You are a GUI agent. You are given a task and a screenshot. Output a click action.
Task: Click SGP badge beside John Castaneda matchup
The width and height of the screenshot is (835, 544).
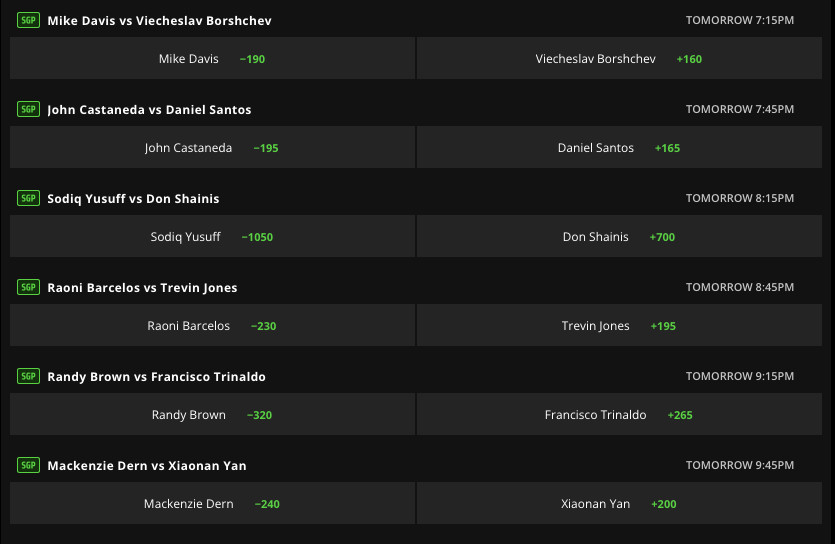[x=28, y=109]
